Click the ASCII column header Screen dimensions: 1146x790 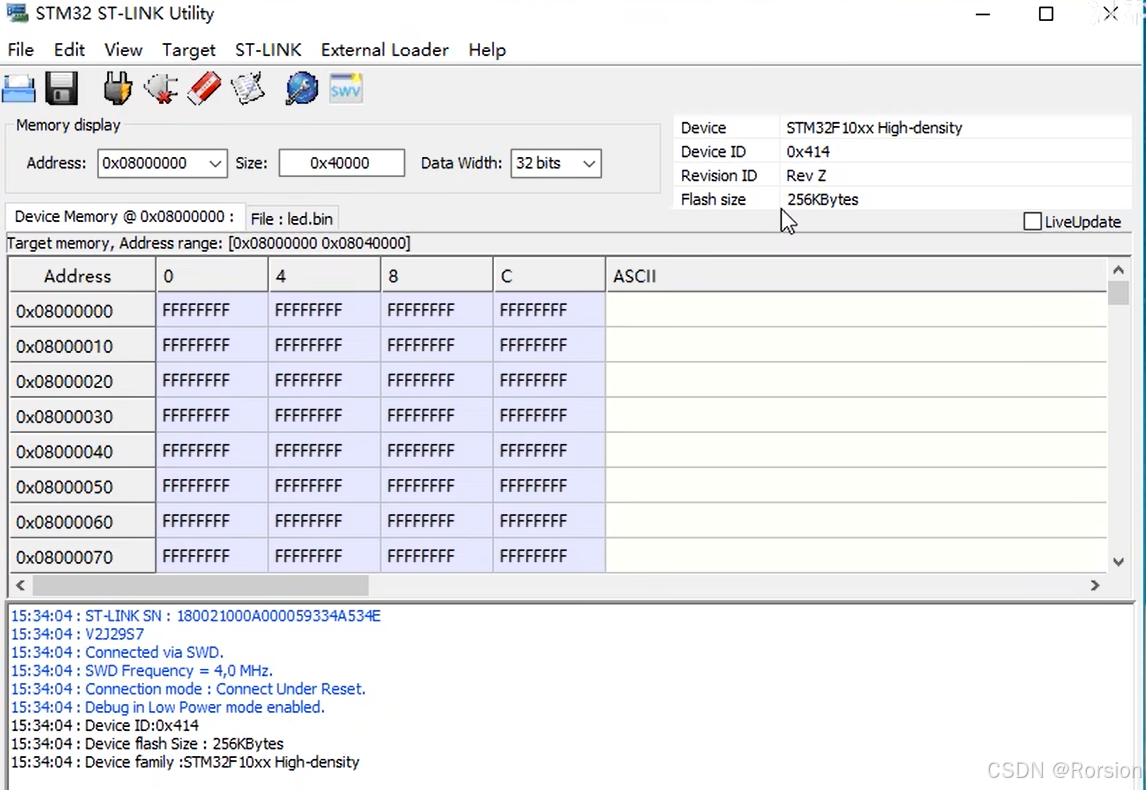pos(856,276)
